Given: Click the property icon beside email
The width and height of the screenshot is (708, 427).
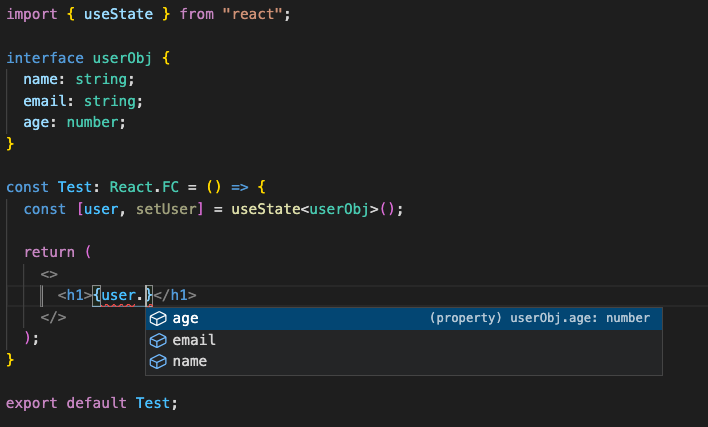Looking at the screenshot, I should (158, 340).
